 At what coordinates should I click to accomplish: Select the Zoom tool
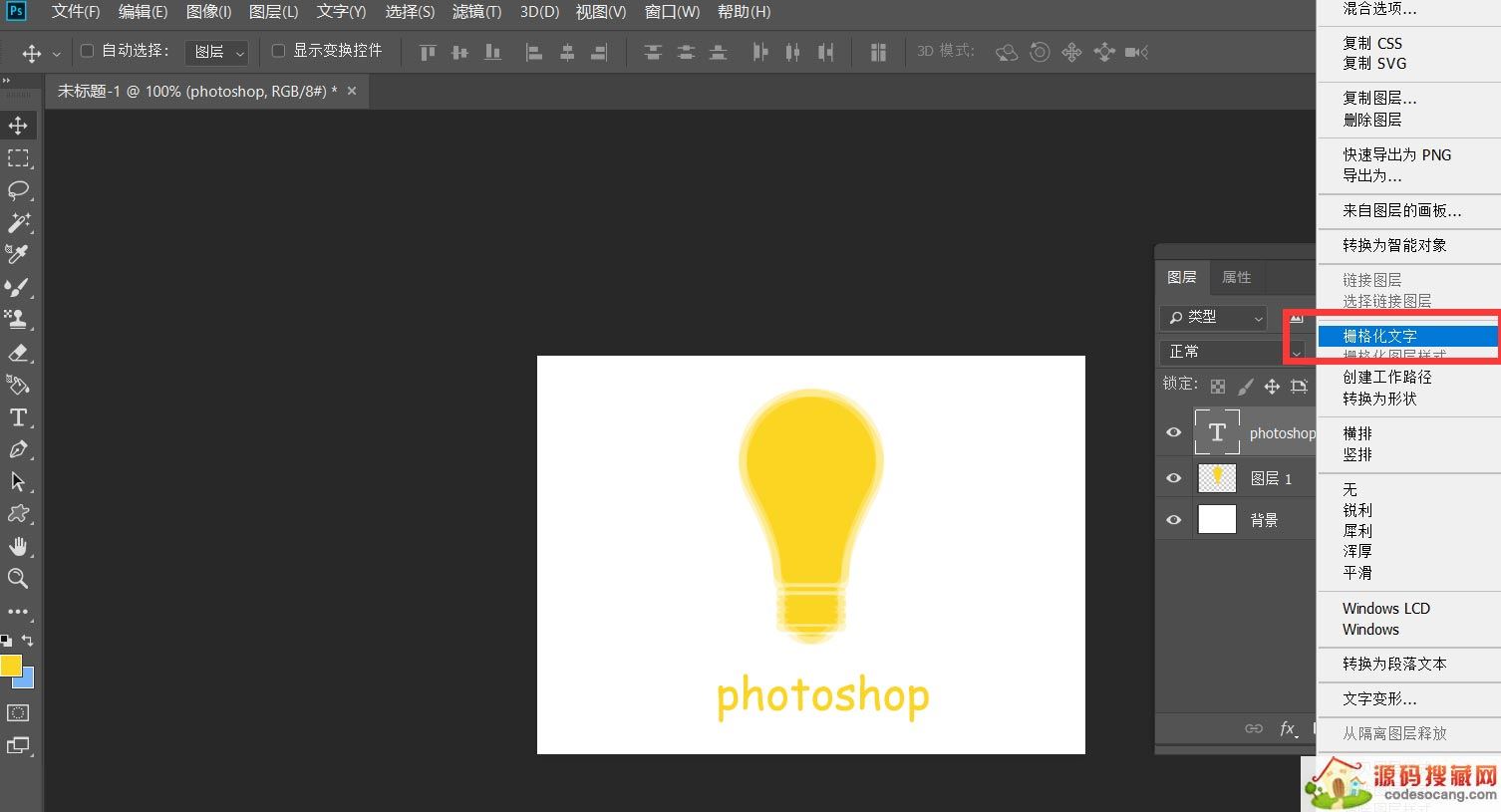pos(18,578)
